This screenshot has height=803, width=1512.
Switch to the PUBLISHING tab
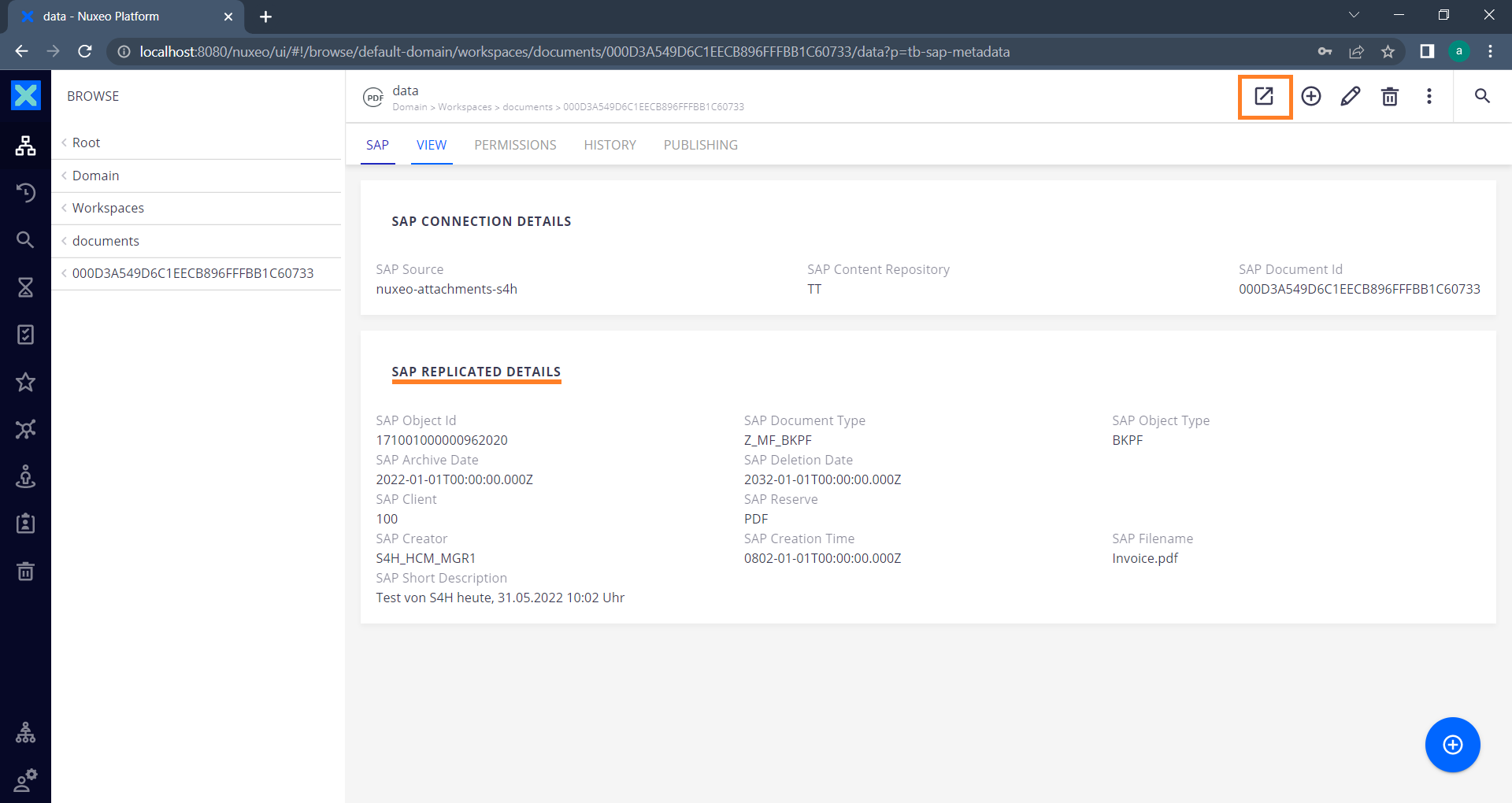[x=701, y=145]
